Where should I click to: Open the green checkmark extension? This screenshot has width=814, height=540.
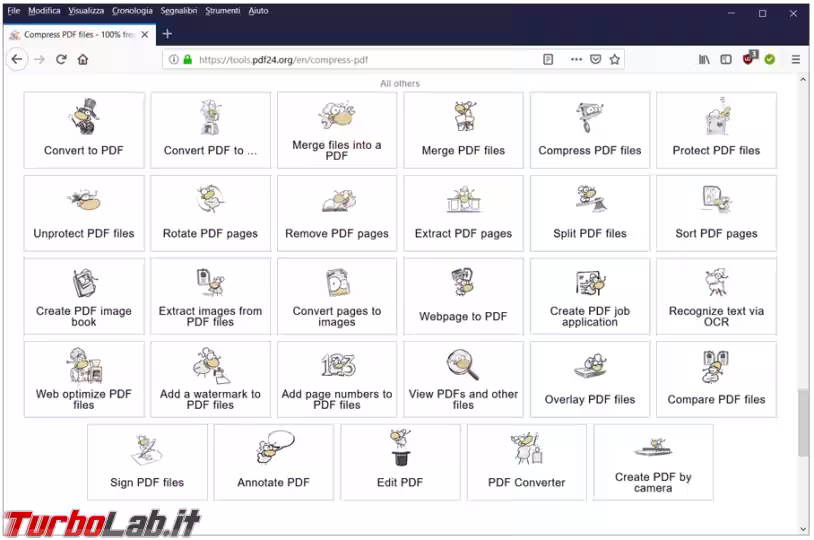[770, 60]
